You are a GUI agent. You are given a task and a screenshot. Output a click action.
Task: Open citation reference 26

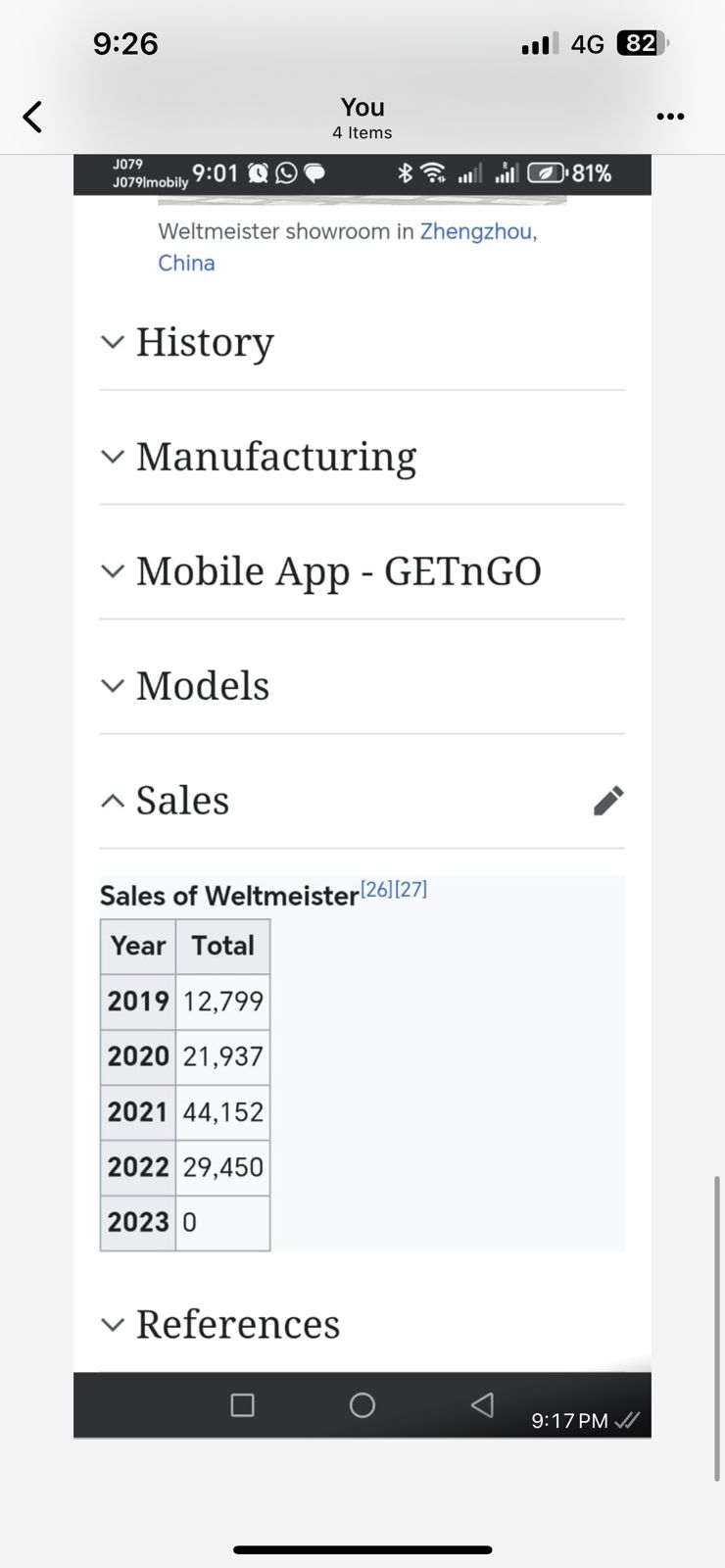(x=376, y=890)
